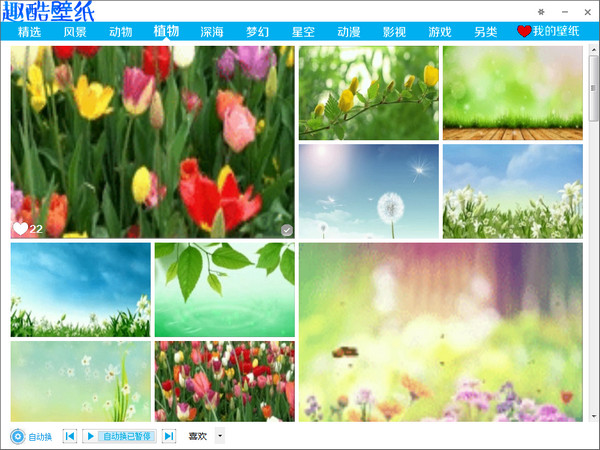Screen dimensions: 600x450
Task: Select the green leaves water ripple wallpaper
Action: [x=225, y=290]
